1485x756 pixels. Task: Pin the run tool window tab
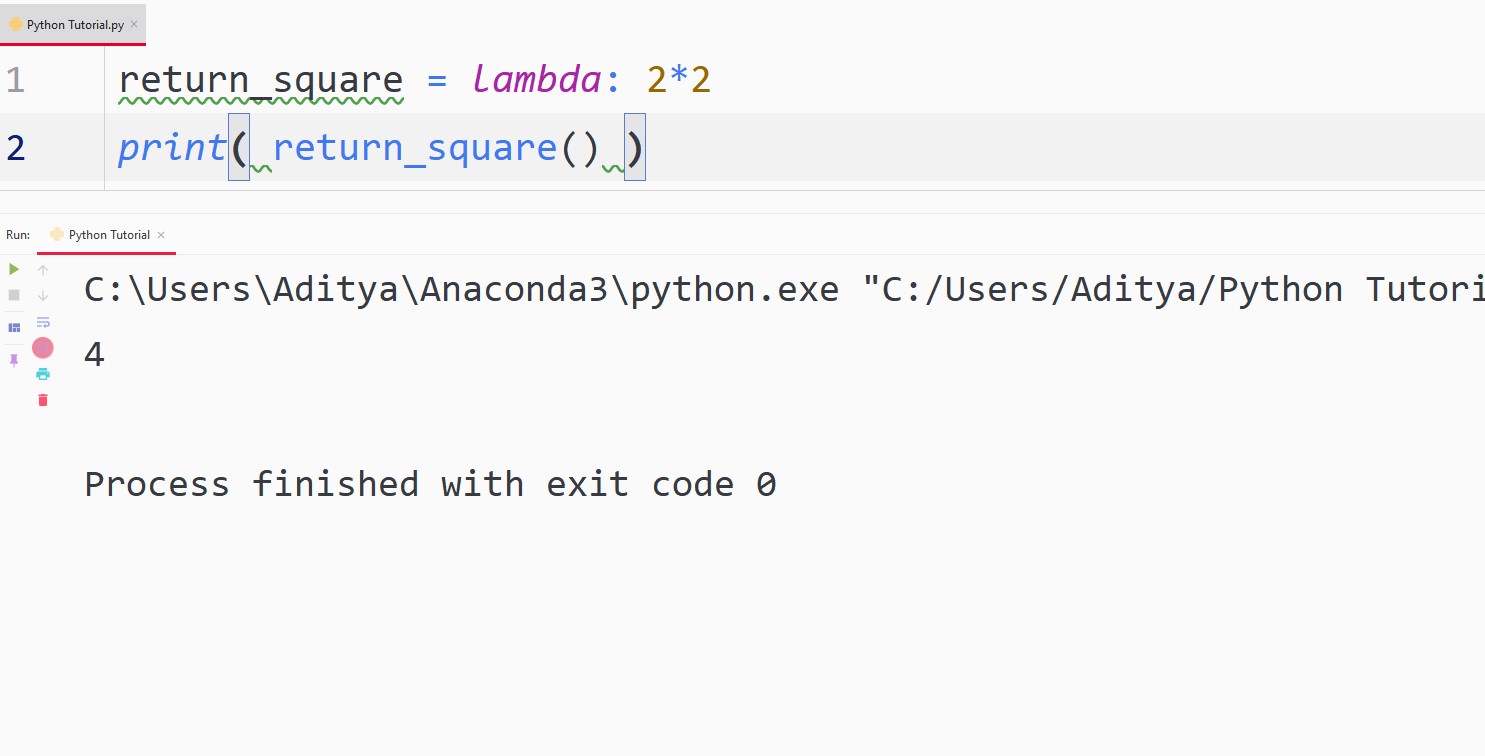click(x=13, y=360)
